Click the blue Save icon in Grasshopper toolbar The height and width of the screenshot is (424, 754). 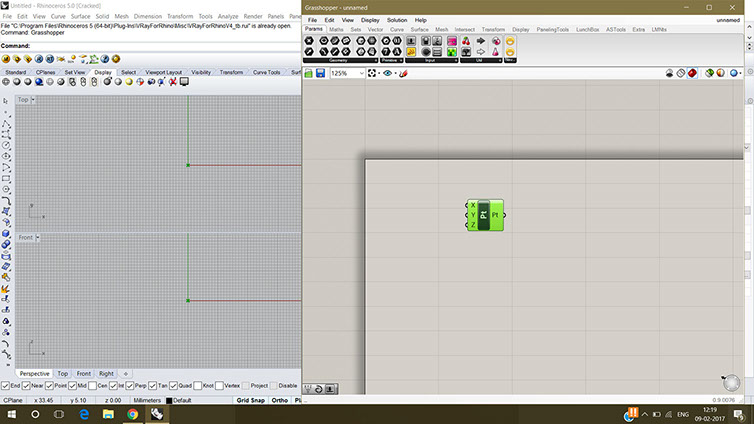coord(321,73)
